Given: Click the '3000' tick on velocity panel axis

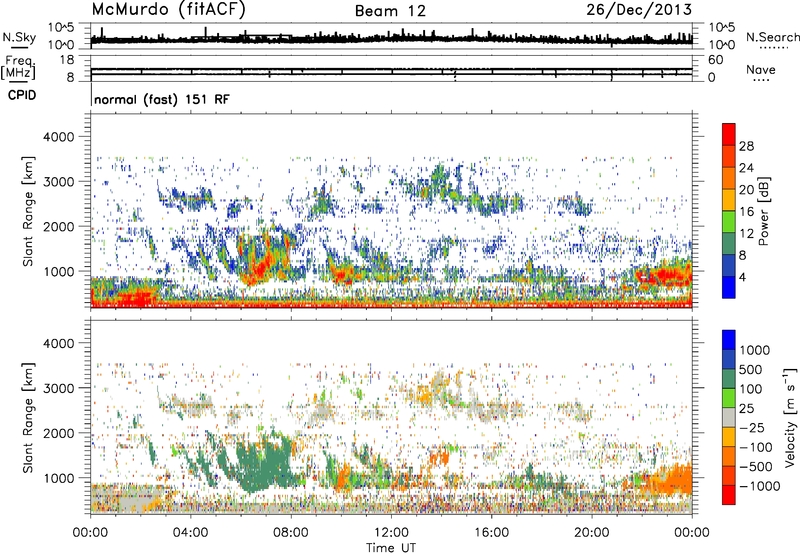Looking at the screenshot, I should point(58,388).
